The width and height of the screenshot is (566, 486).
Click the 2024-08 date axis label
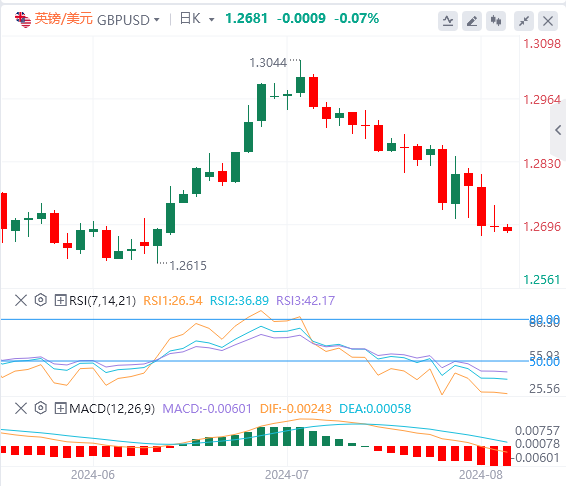click(x=480, y=475)
